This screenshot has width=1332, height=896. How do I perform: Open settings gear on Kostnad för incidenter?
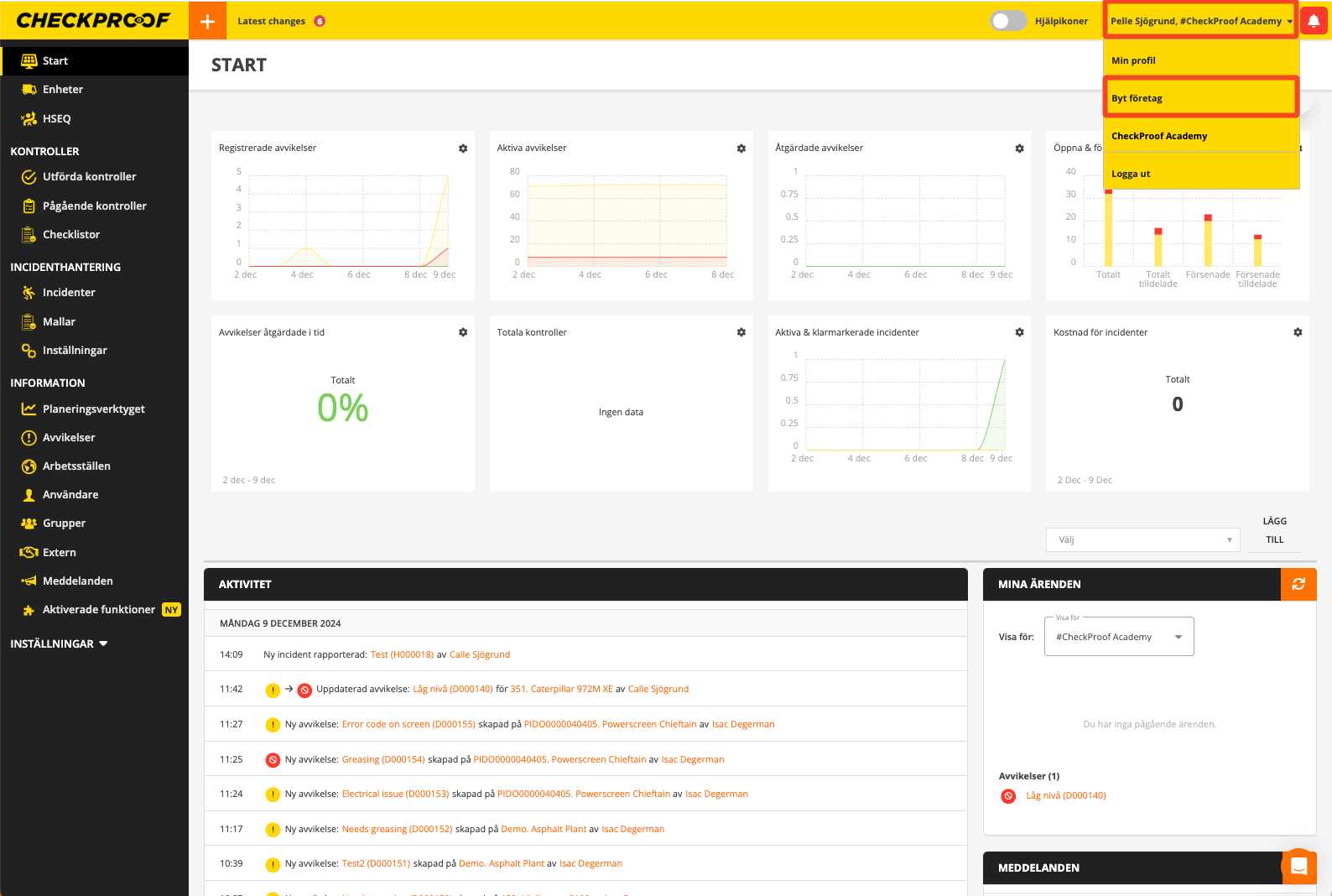(x=1298, y=333)
